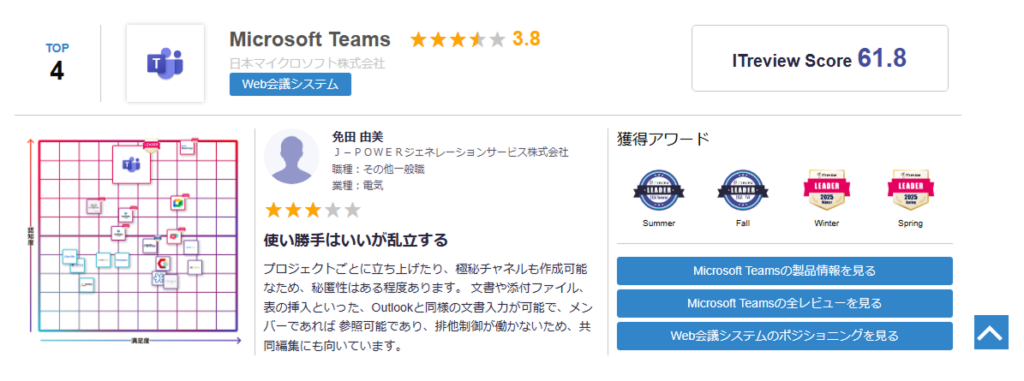Image resolution: width=1024 pixels, height=381 pixels.
Task: Click the reviewer's three-star rating
Action: point(312,210)
